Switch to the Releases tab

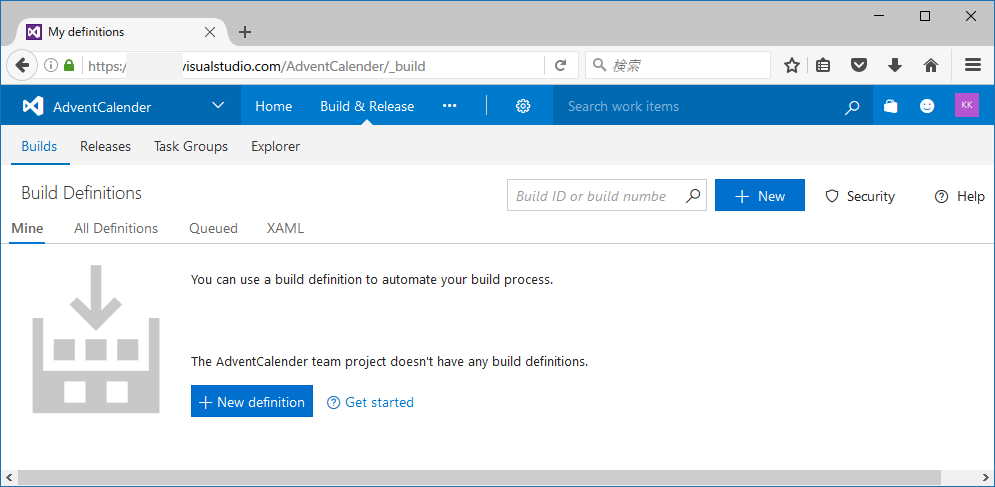point(105,147)
